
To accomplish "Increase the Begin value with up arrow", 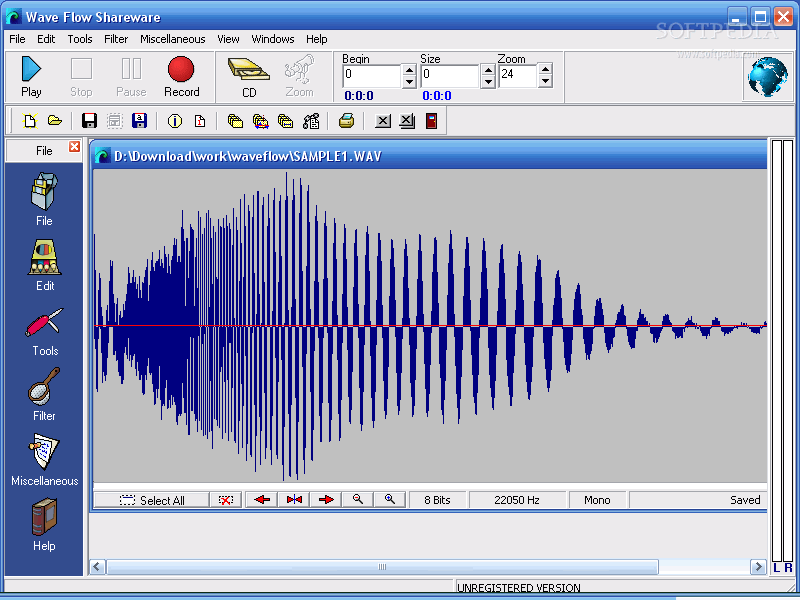I will (409, 70).
